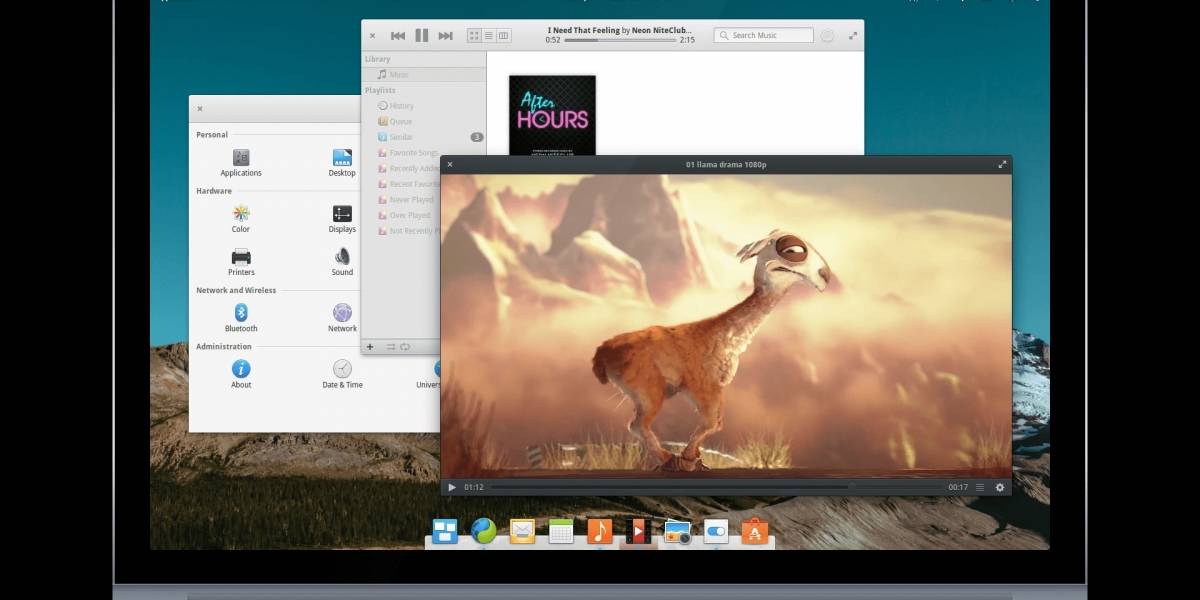Seek in the video timeline bar
1200x600 pixels.
coord(716,487)
